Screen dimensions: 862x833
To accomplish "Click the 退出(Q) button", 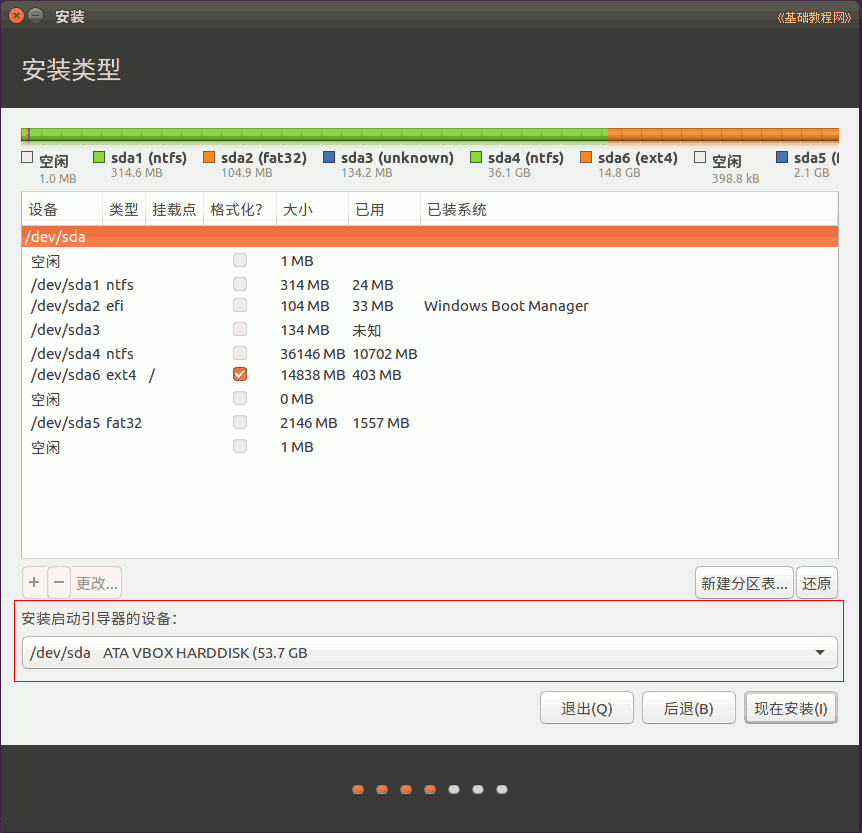I will point(586,708).
